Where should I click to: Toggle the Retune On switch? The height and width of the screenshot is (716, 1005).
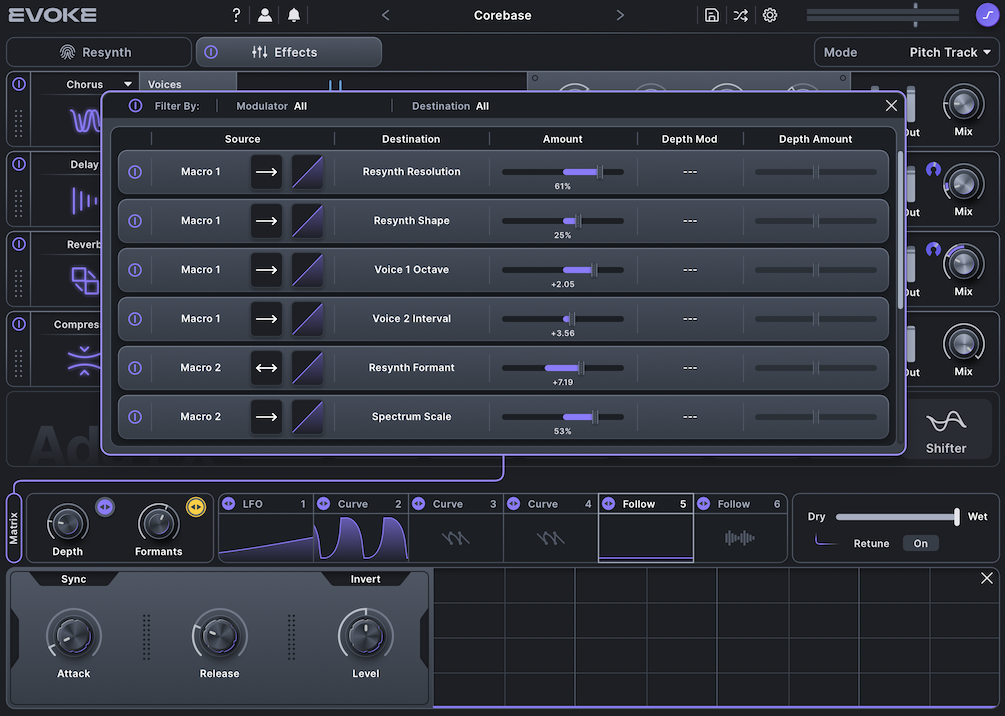coord(920,544)
